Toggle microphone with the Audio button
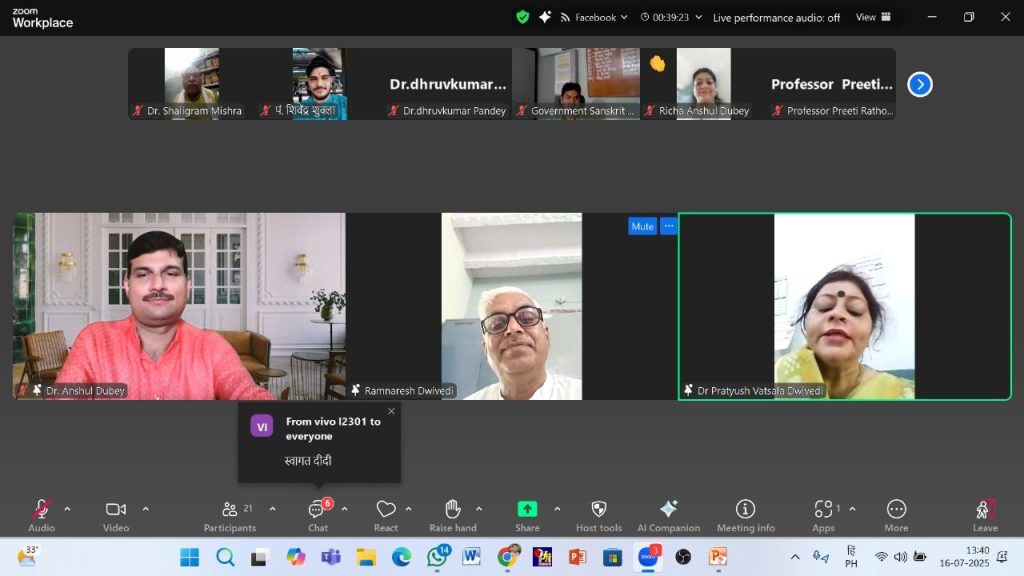1024x576 pixels. pos(41,512)
